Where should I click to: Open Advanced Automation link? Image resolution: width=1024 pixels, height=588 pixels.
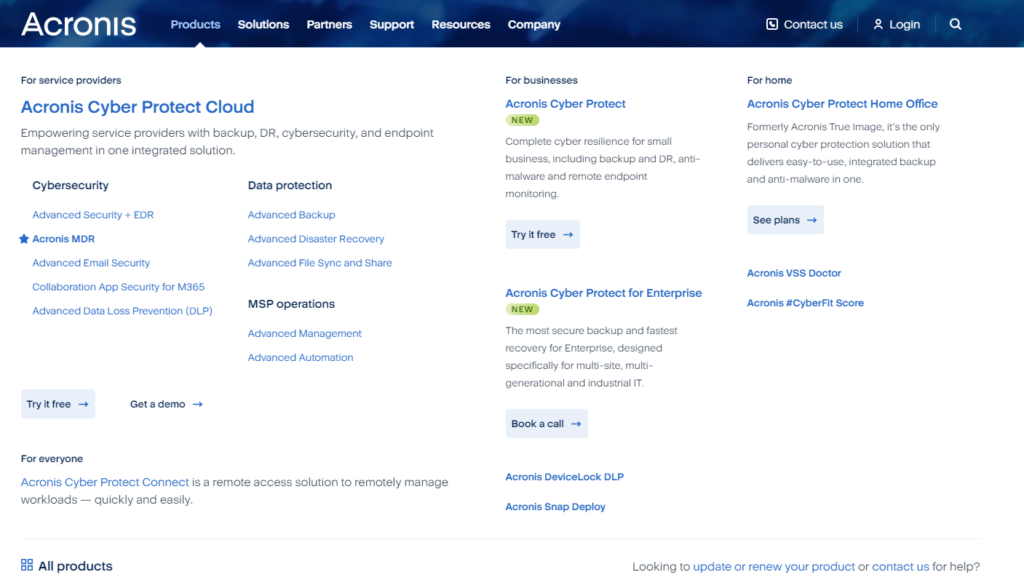point(300,357)
